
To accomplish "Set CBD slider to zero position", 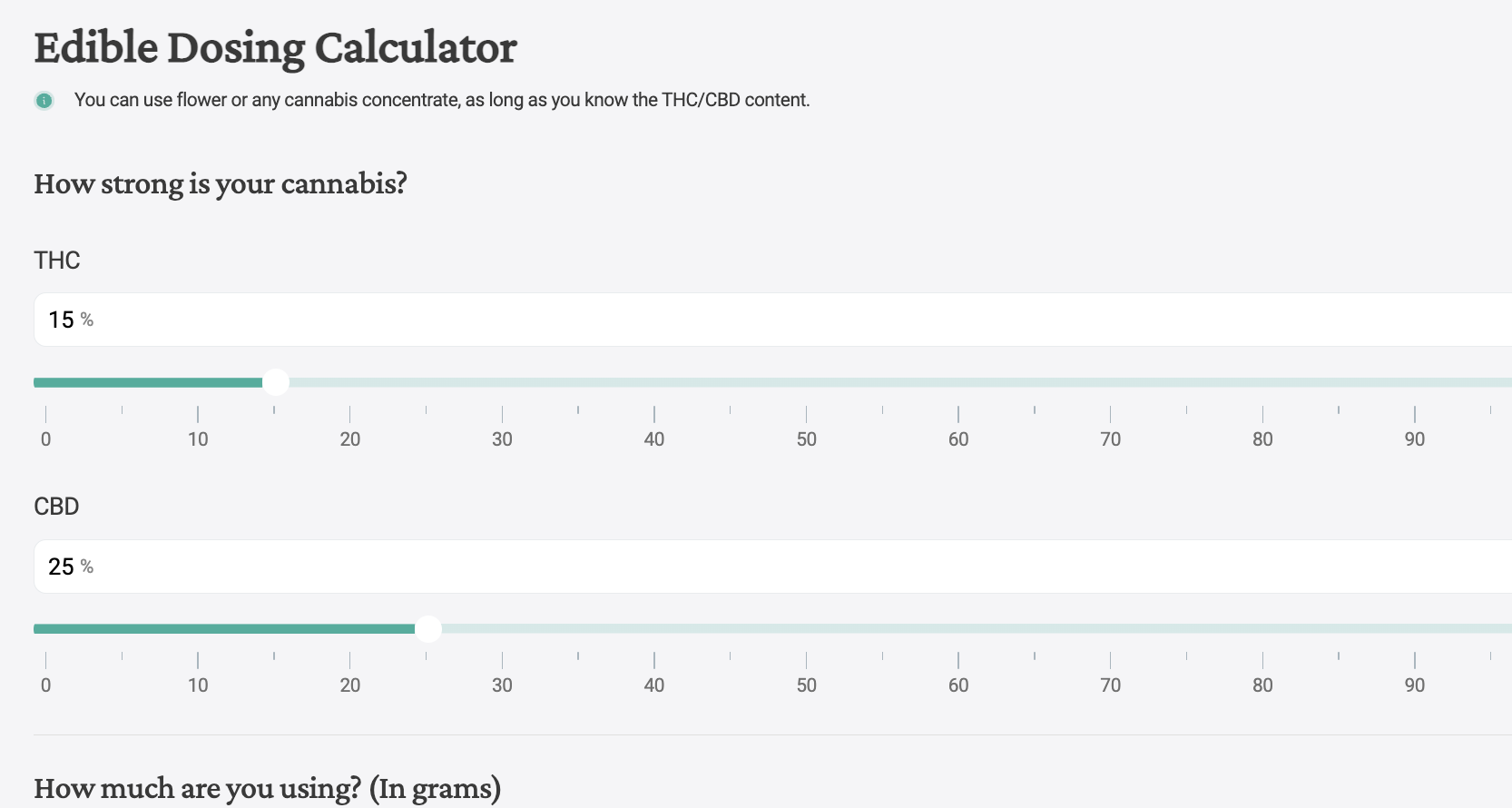I will coord(36,628).
